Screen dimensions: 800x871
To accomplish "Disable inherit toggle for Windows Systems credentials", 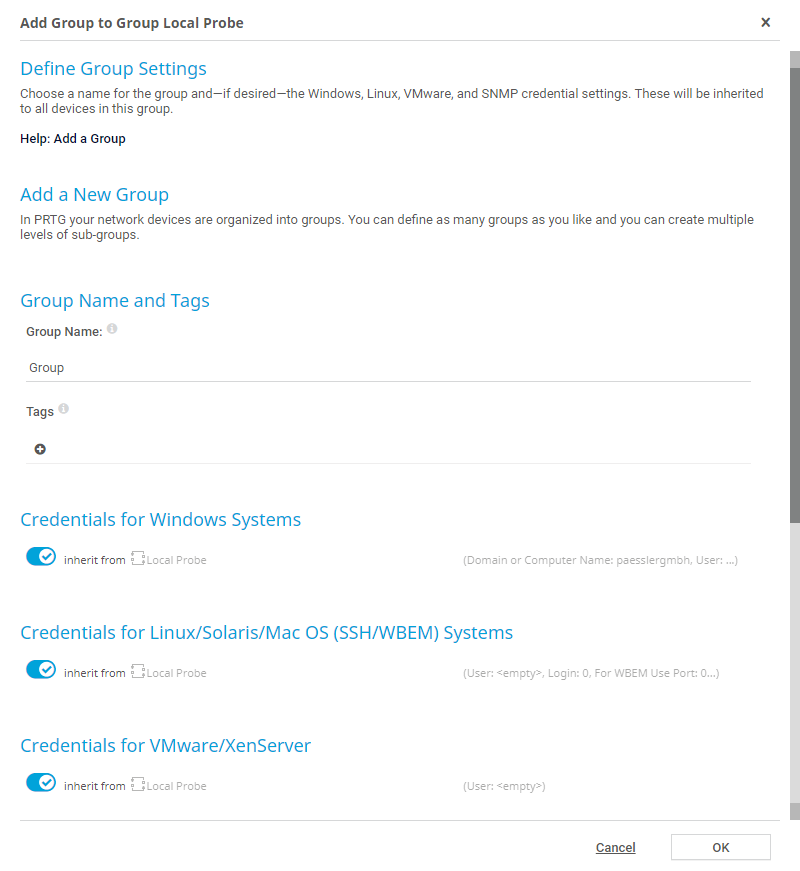I will point(41,557).
